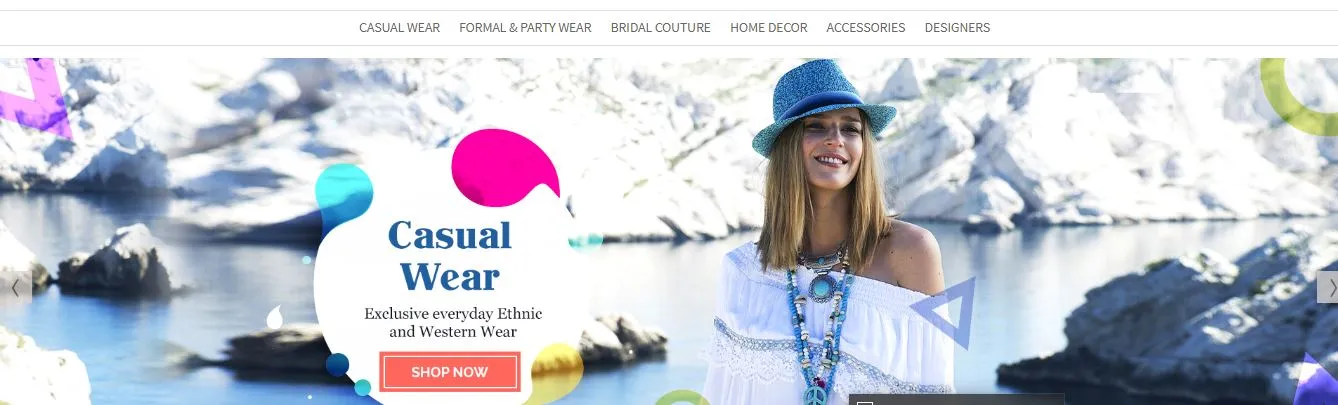1338x405 pixels.
Task: Open the Designers menu item
Action: point(957,28)
